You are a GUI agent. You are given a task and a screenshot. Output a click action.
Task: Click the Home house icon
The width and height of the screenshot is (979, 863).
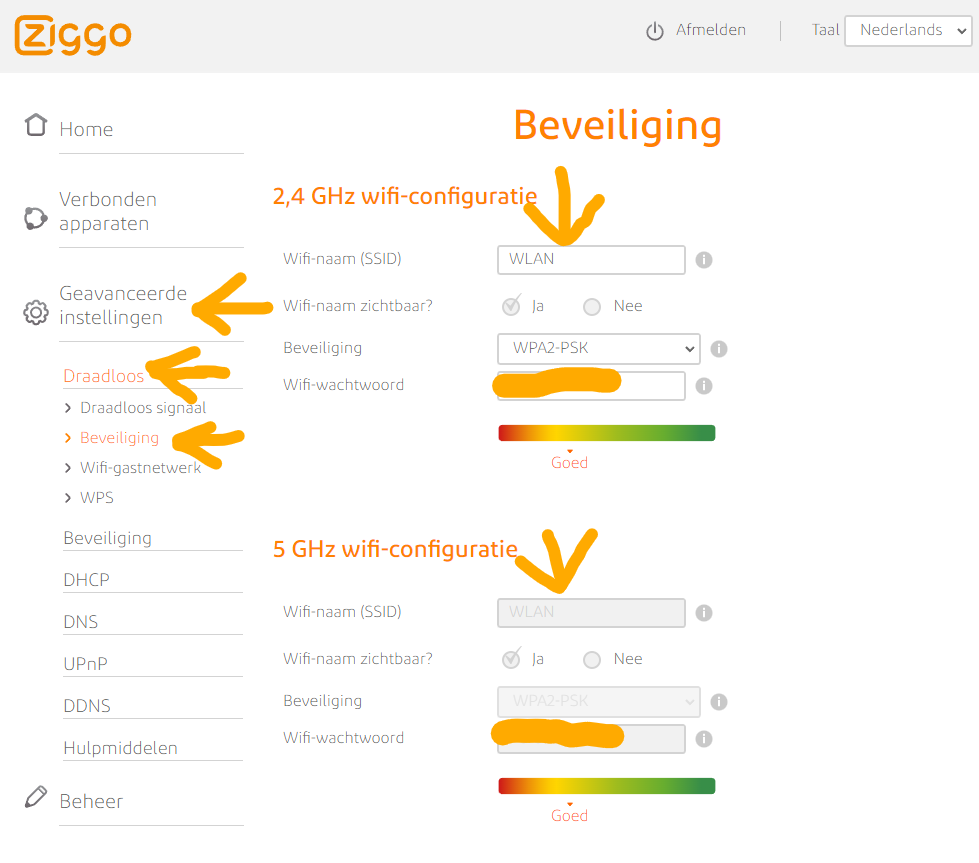(36, 126)
